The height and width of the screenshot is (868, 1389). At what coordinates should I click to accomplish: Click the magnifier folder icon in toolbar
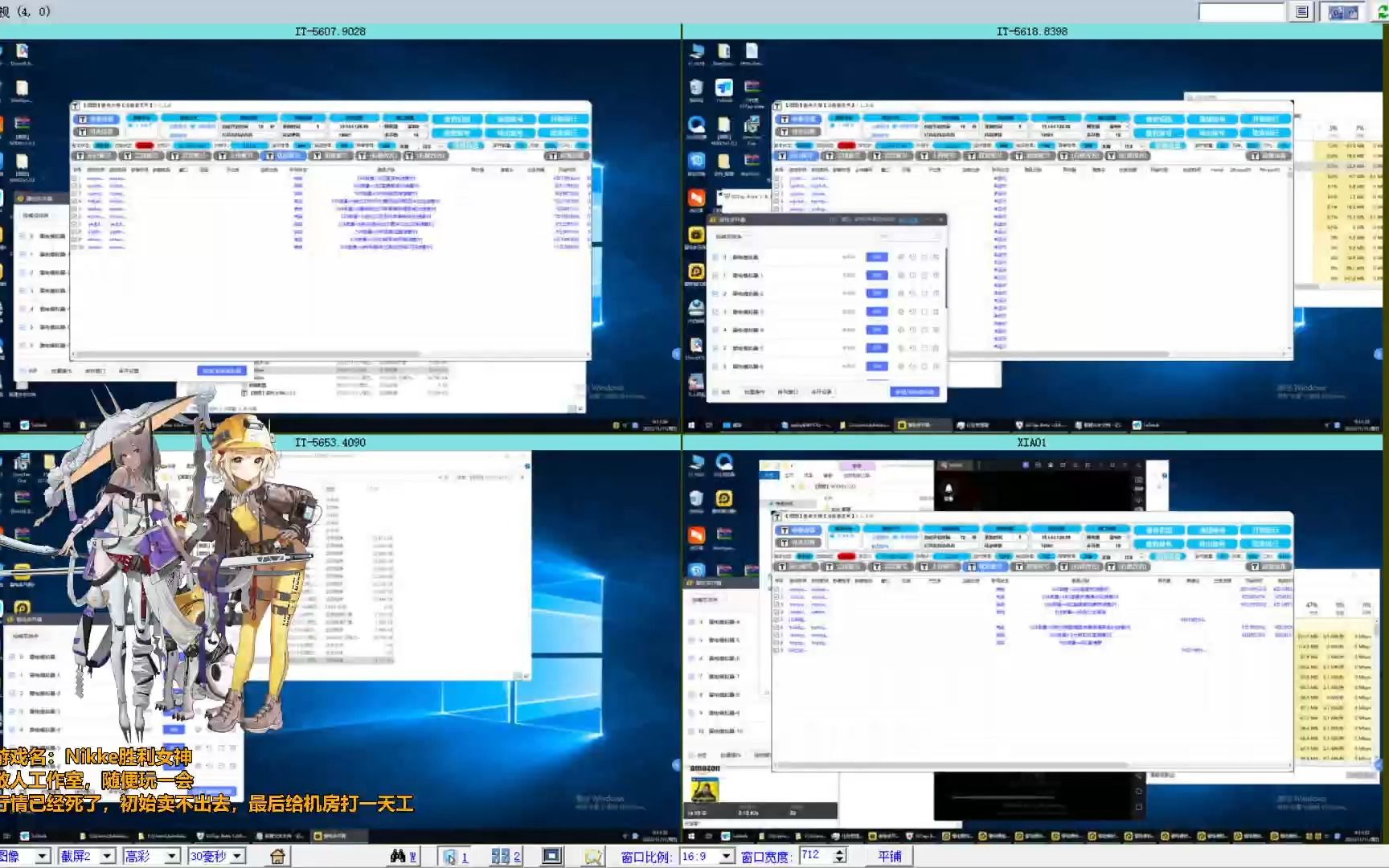[592, 856]
